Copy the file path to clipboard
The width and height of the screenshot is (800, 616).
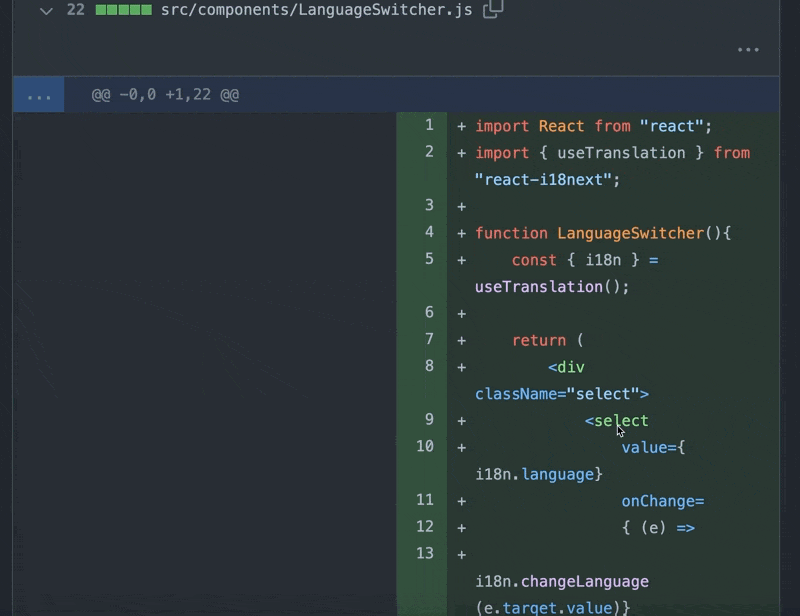coord(492,10)
